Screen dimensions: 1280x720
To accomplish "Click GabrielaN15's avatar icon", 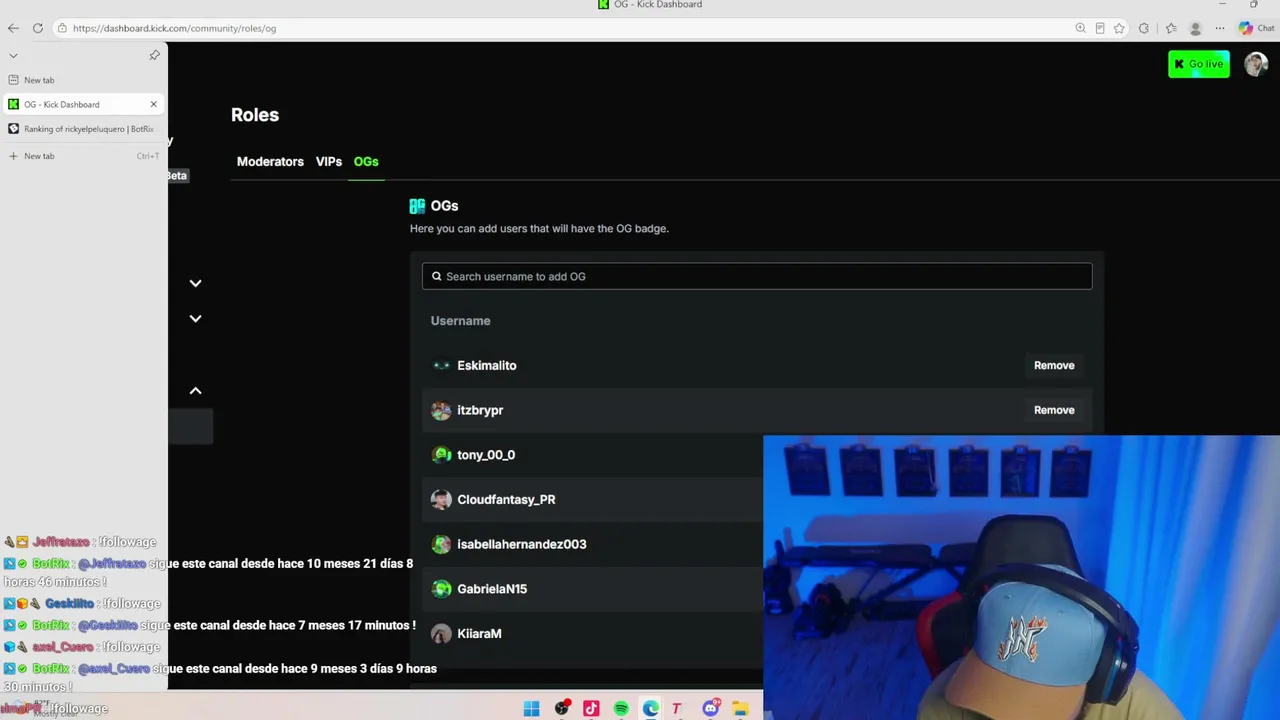I will pos(441,589).
